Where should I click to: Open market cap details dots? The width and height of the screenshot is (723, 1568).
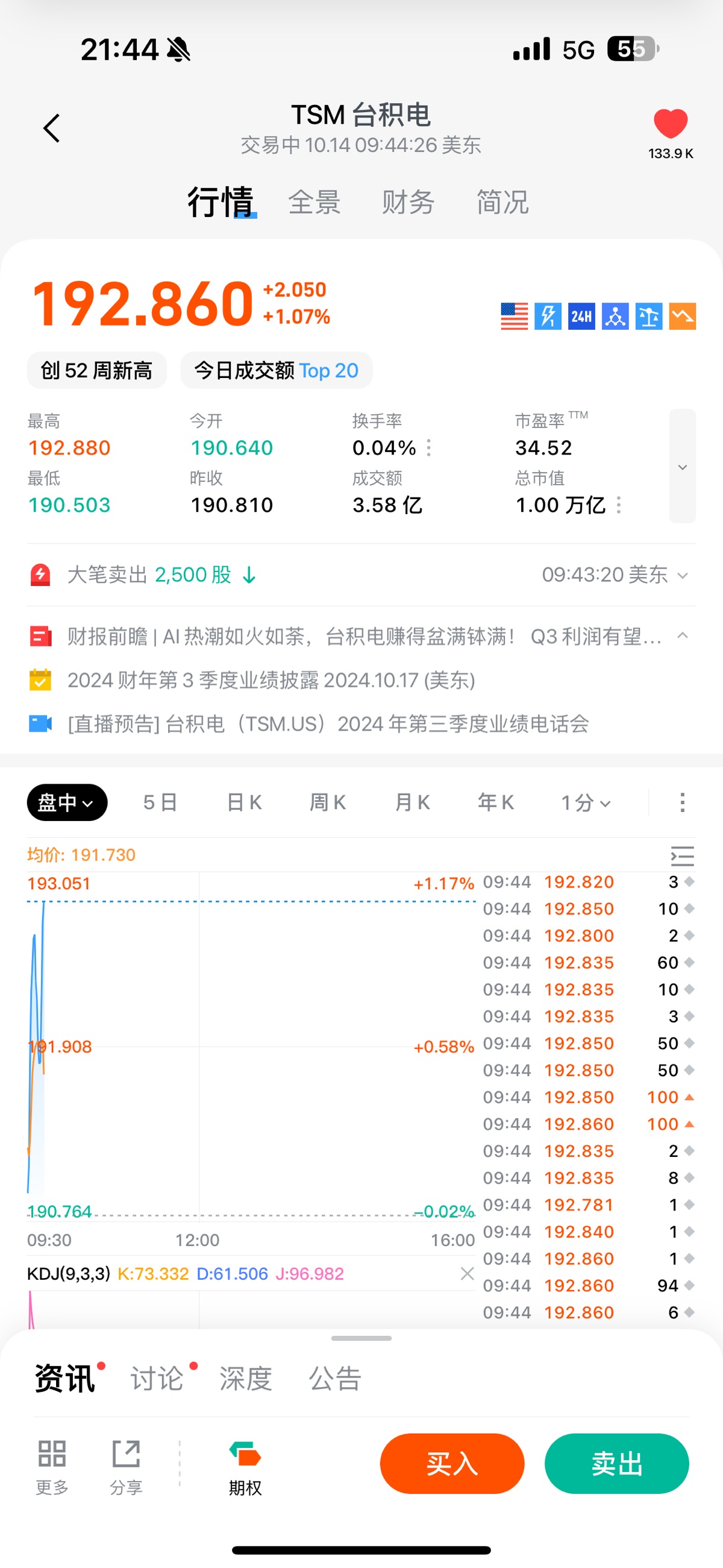[619, 505]
